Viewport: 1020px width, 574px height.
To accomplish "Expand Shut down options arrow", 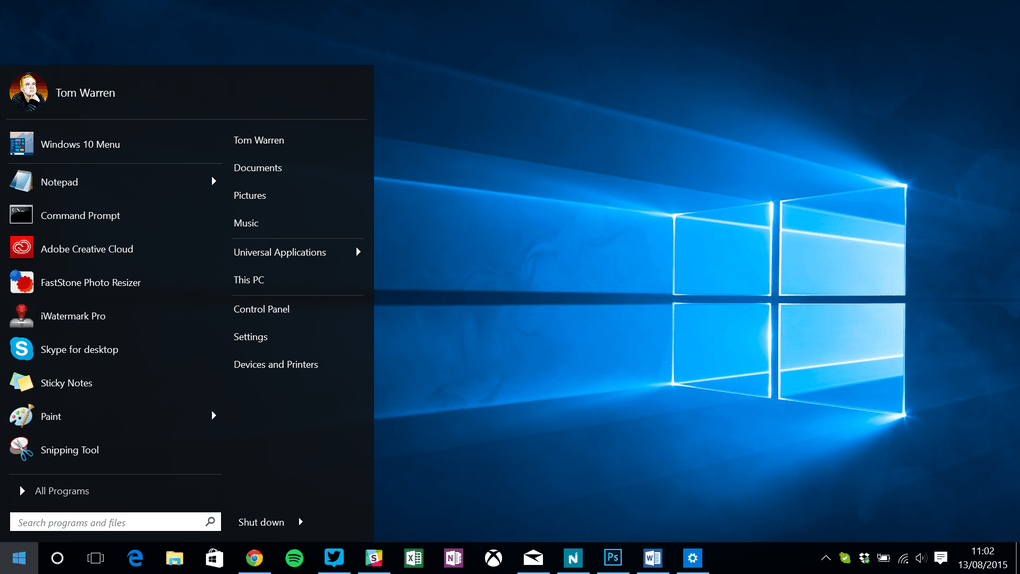I will tap(301, 522).
